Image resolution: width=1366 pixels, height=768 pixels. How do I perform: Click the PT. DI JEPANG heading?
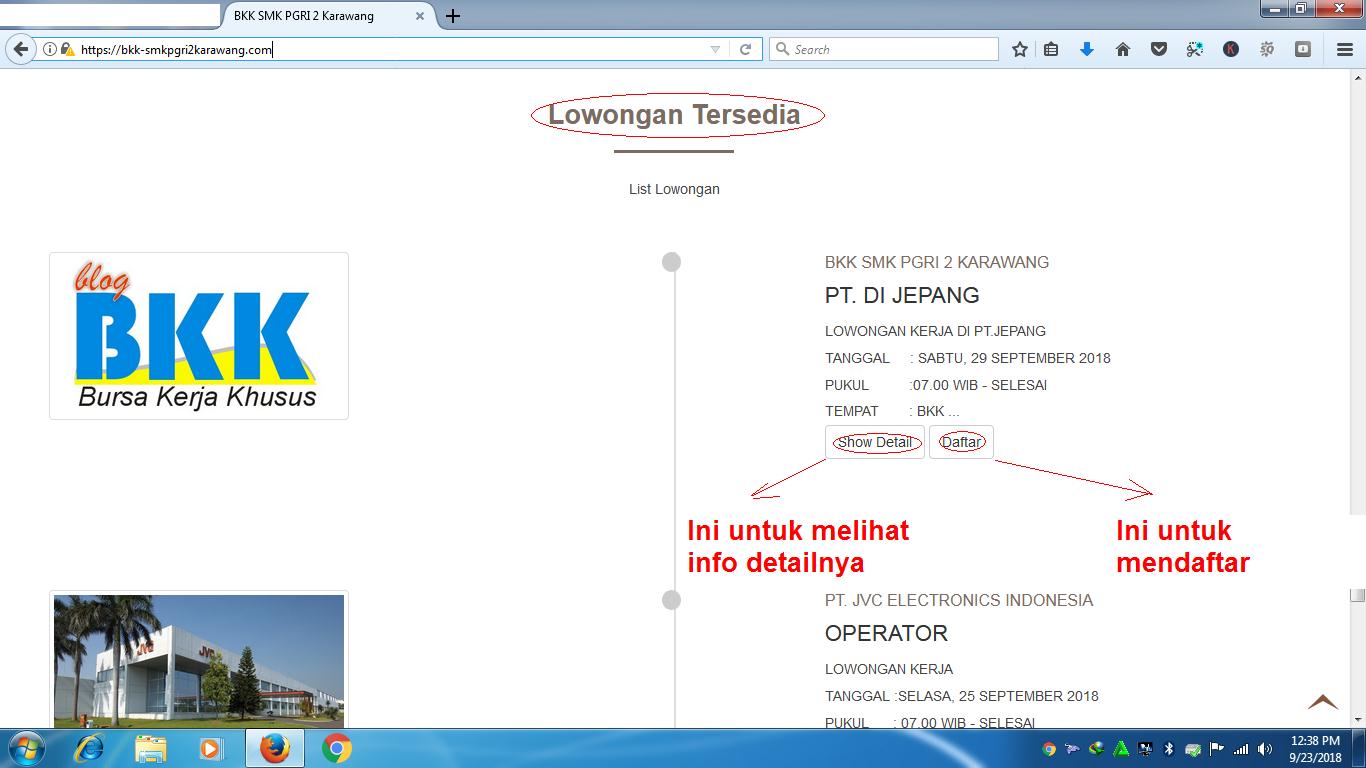[902, 295]
